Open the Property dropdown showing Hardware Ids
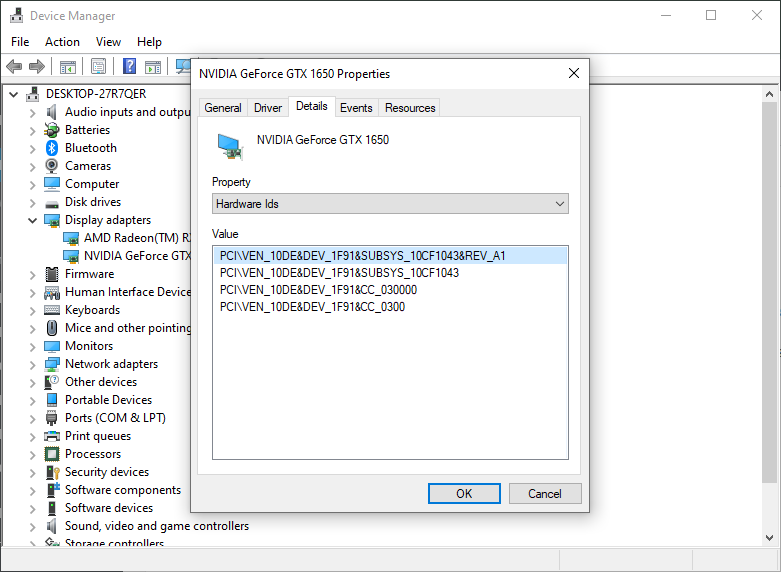Viewport: 781px width, 572px height. [390, 204]
